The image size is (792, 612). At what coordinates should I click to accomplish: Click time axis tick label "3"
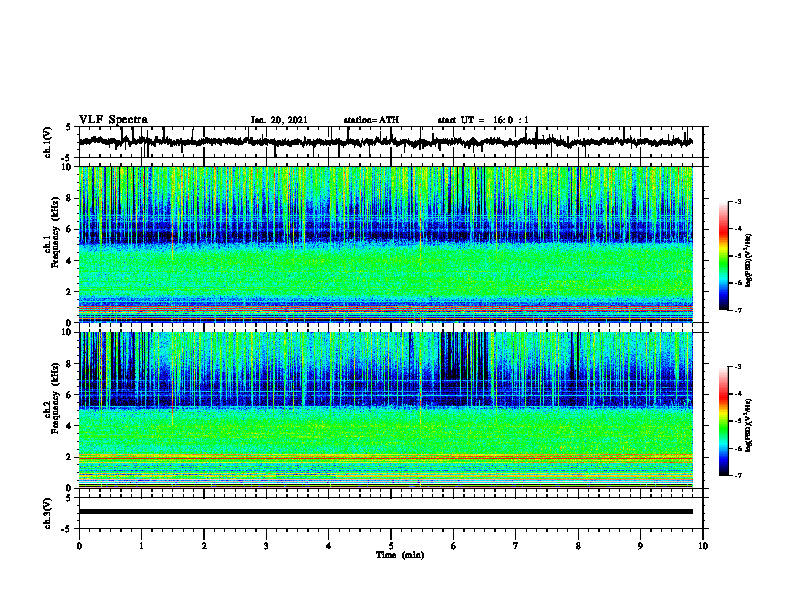tap(266, 546)
